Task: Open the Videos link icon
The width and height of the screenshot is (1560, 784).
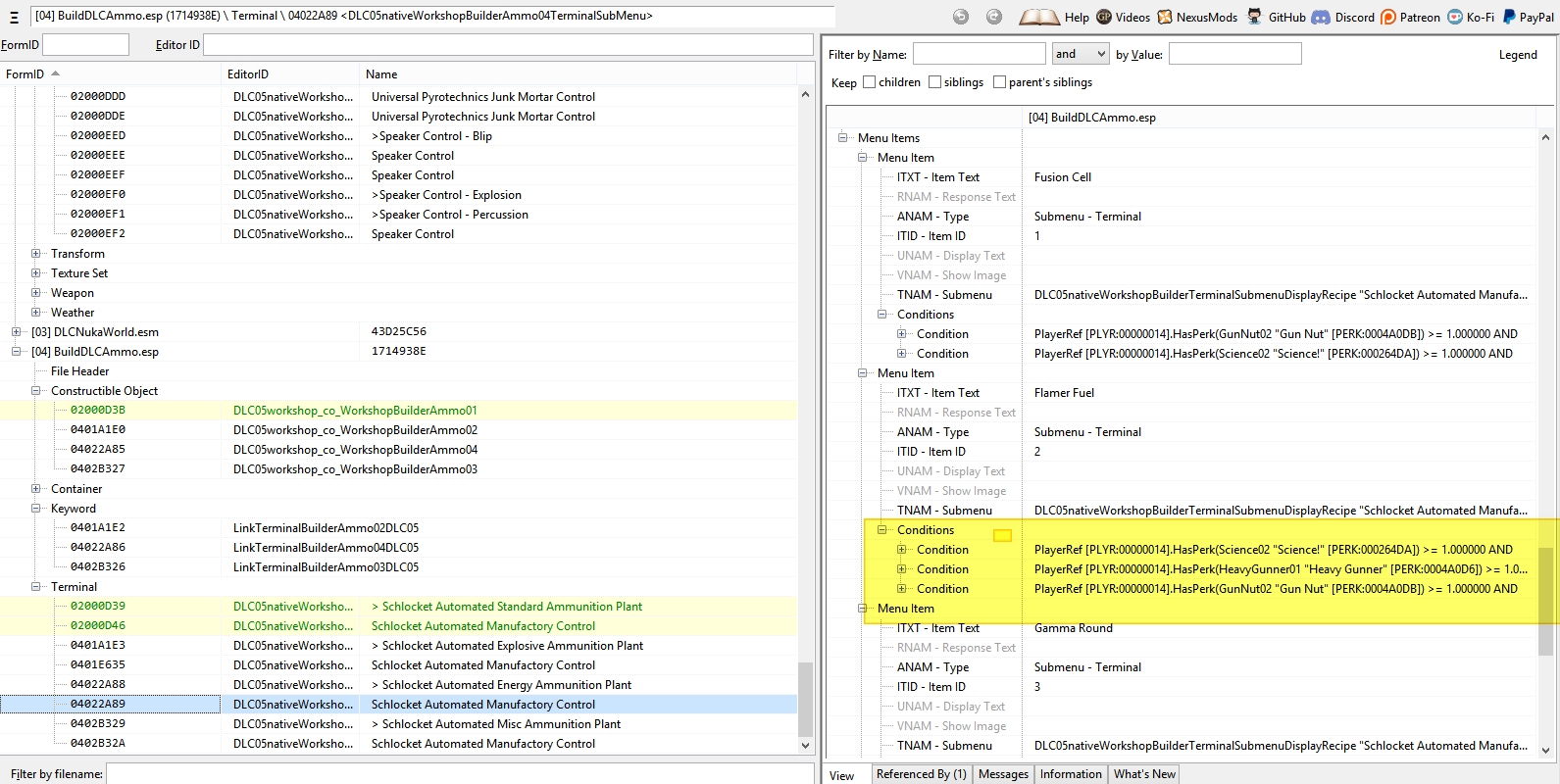Action: pos(1104,17)
